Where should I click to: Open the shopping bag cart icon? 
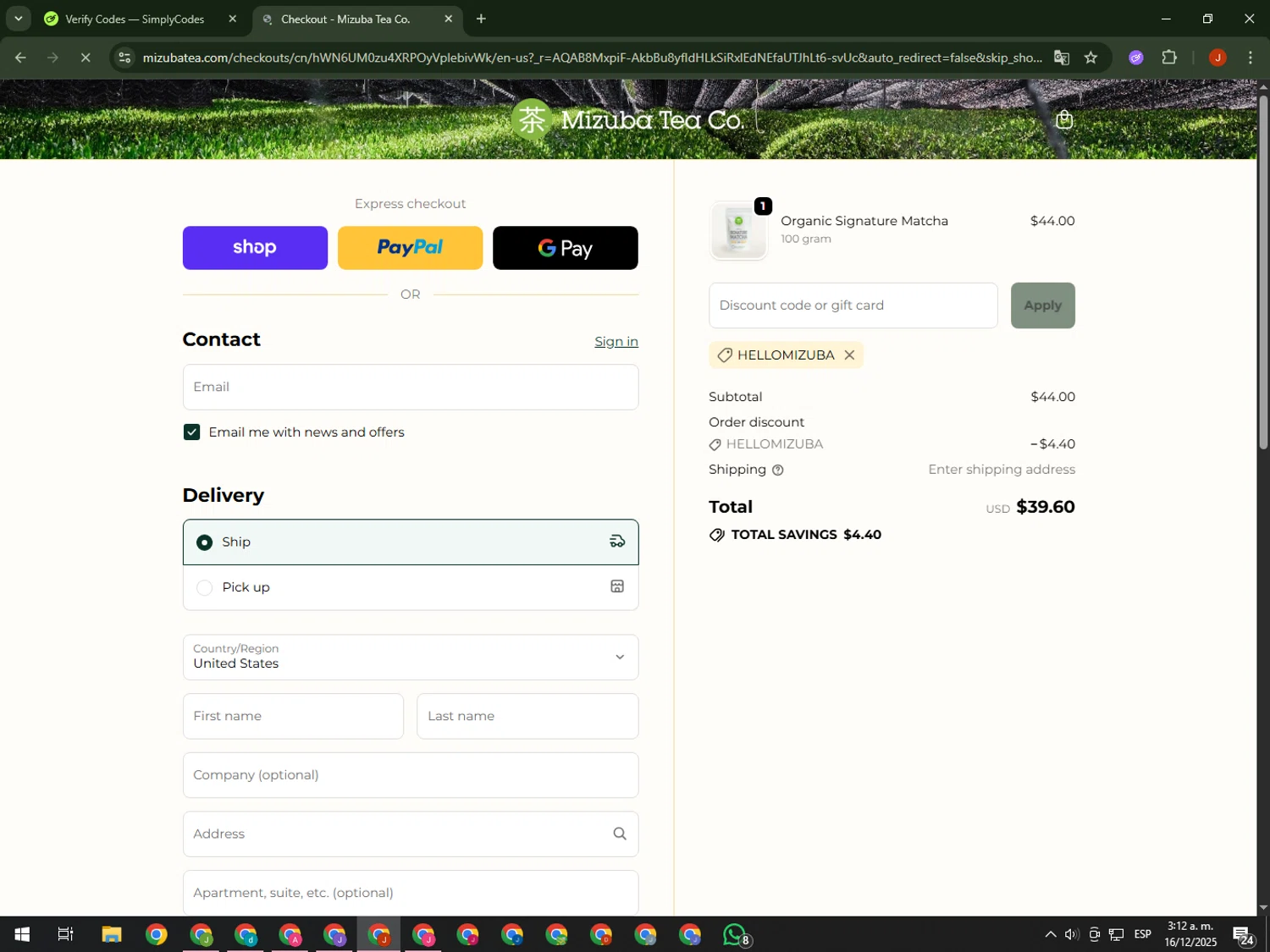tap(1064, 120)
